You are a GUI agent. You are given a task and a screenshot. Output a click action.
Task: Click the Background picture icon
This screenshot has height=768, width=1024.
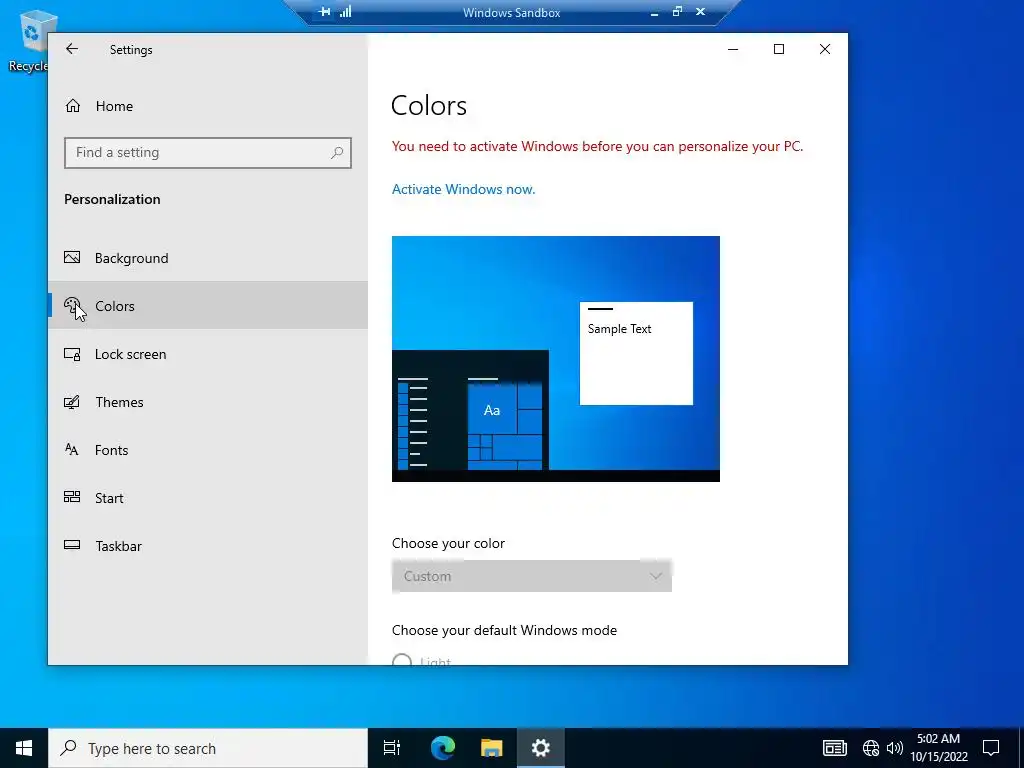(x=72, y=257)
